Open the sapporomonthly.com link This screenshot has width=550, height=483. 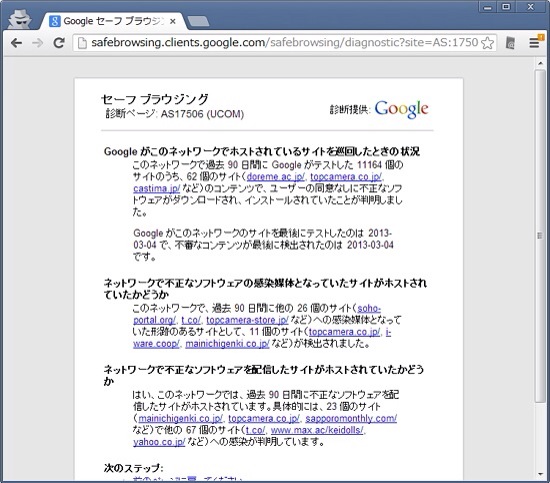click(351, 418)
